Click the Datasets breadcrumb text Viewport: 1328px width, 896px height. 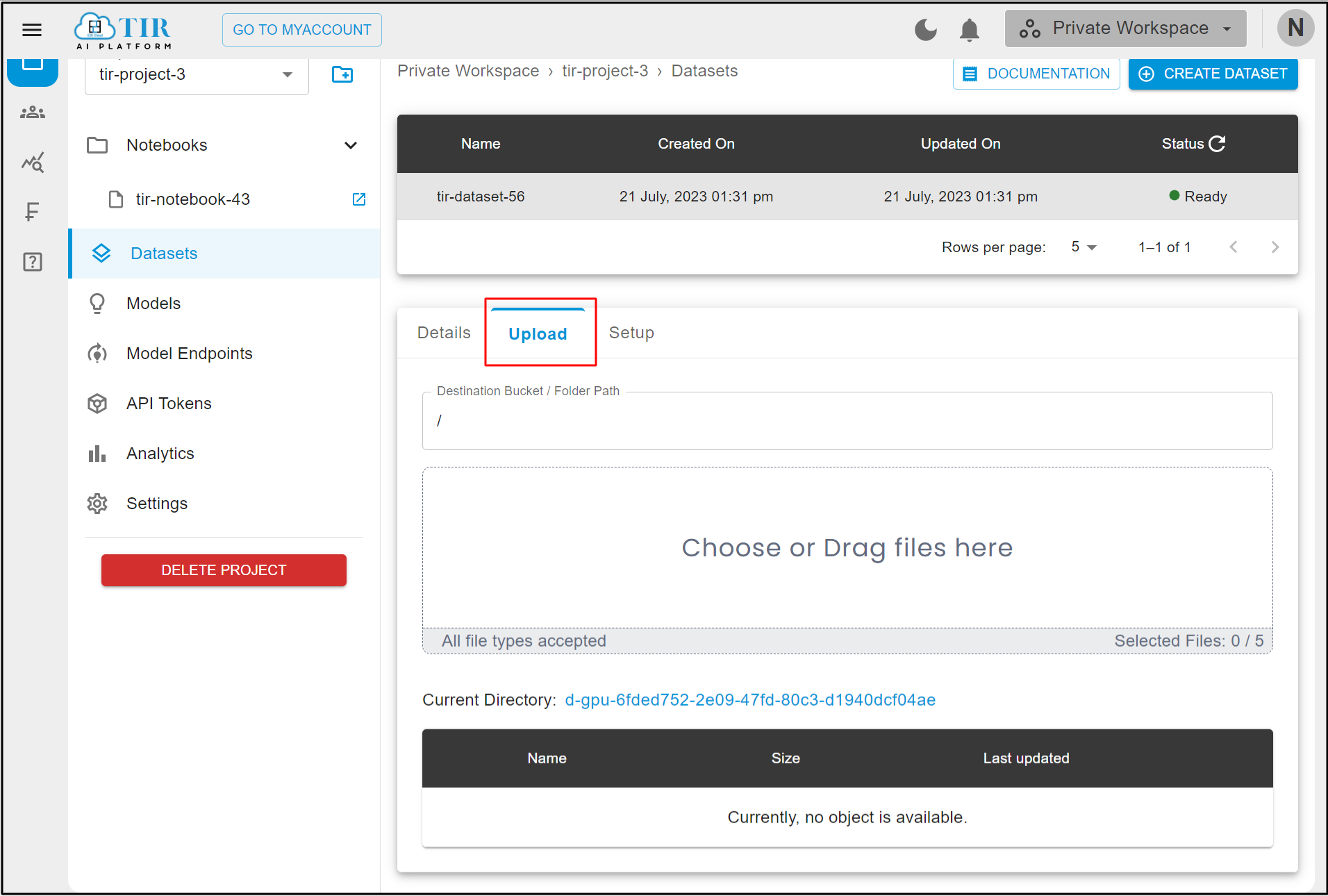pyautogui.click(x=704, y=71)
